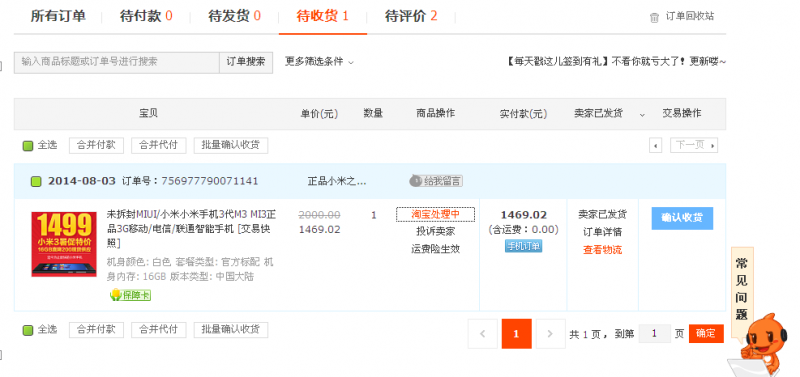Click the top 批量确认收货 button
This screenshot has width=800, height=377.
[231, 145]
